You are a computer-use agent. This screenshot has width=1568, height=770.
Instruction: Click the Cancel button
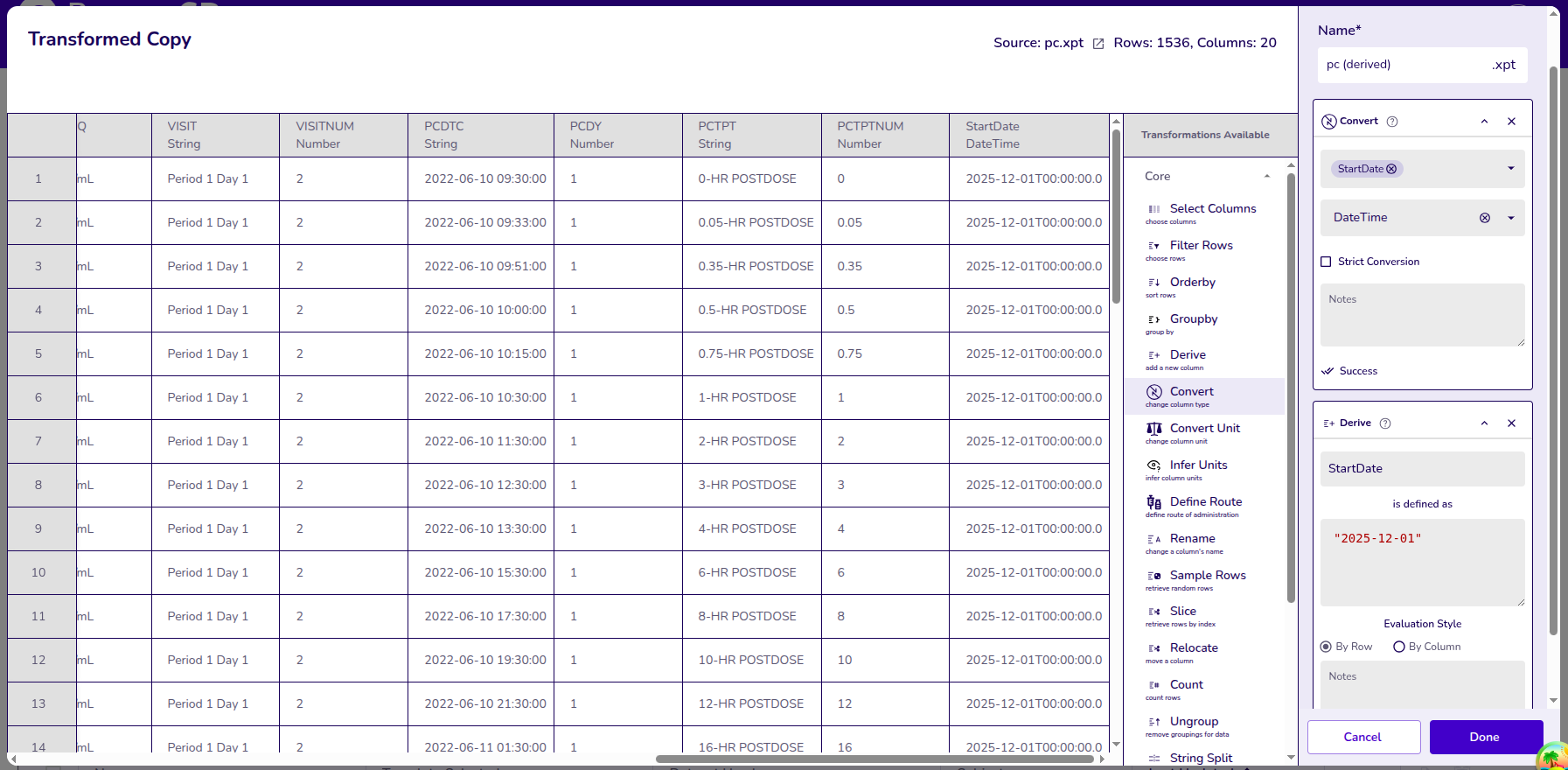tap(1362, 737)
